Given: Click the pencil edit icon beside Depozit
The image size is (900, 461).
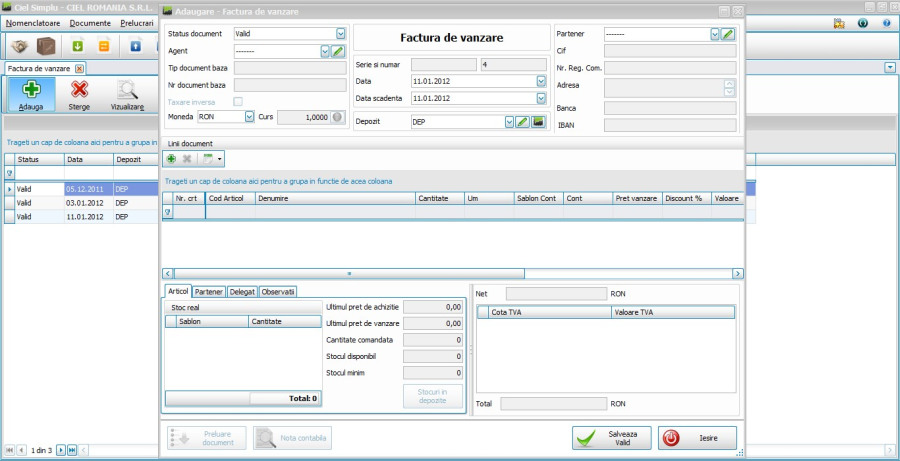Looking at the screenshot, I should pos(523,122).
